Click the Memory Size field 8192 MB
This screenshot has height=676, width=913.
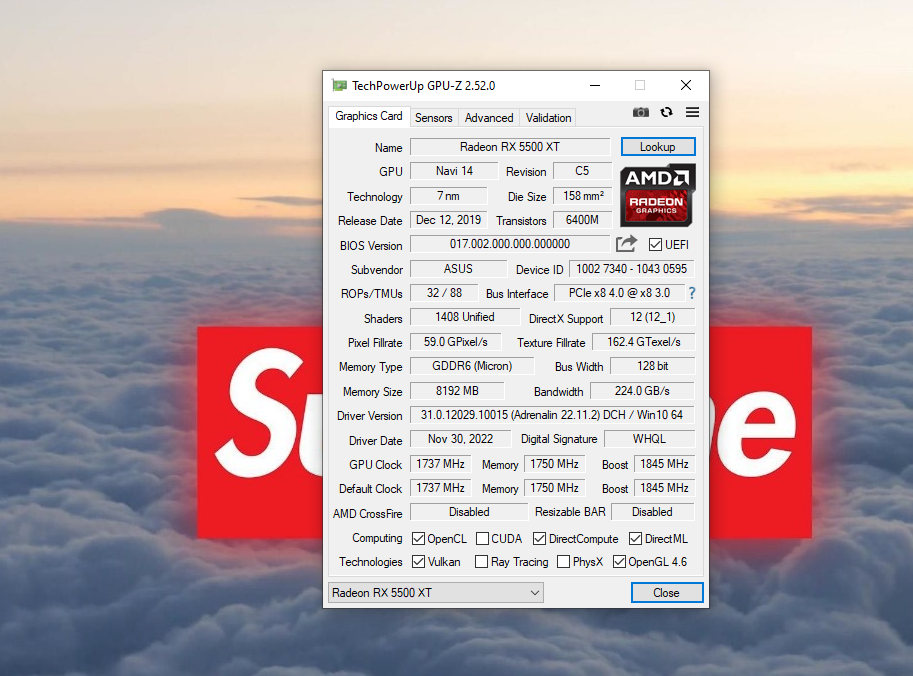457,391
